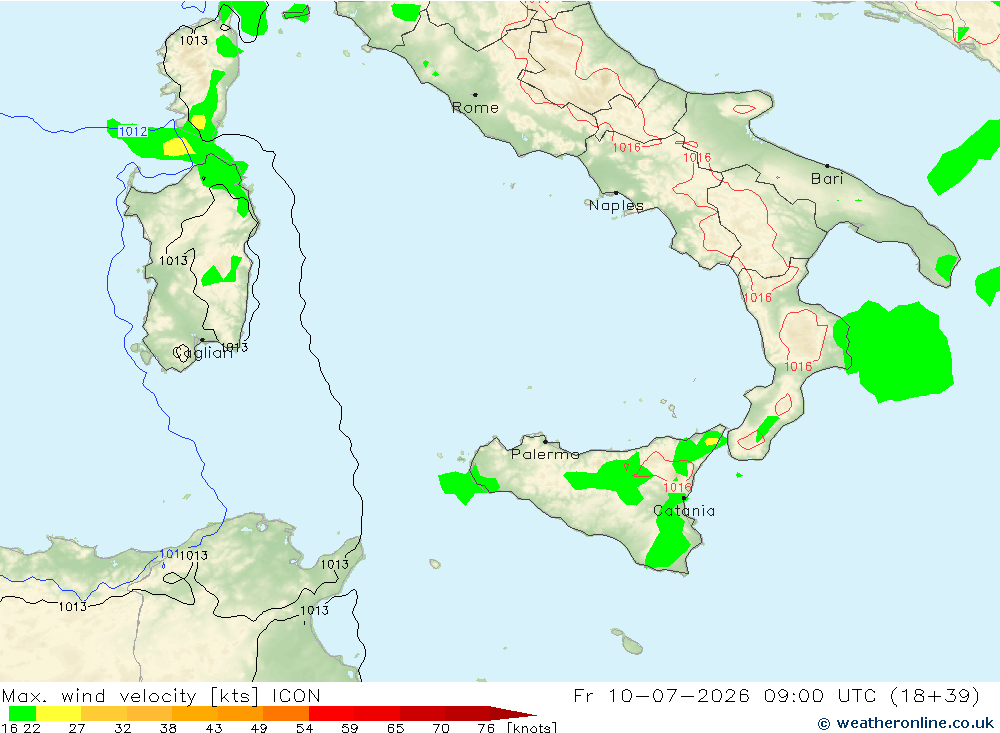The image size is (1000, 733).
Task: Click the Max. wind velocity title
Action: click(x=131, y=696)
